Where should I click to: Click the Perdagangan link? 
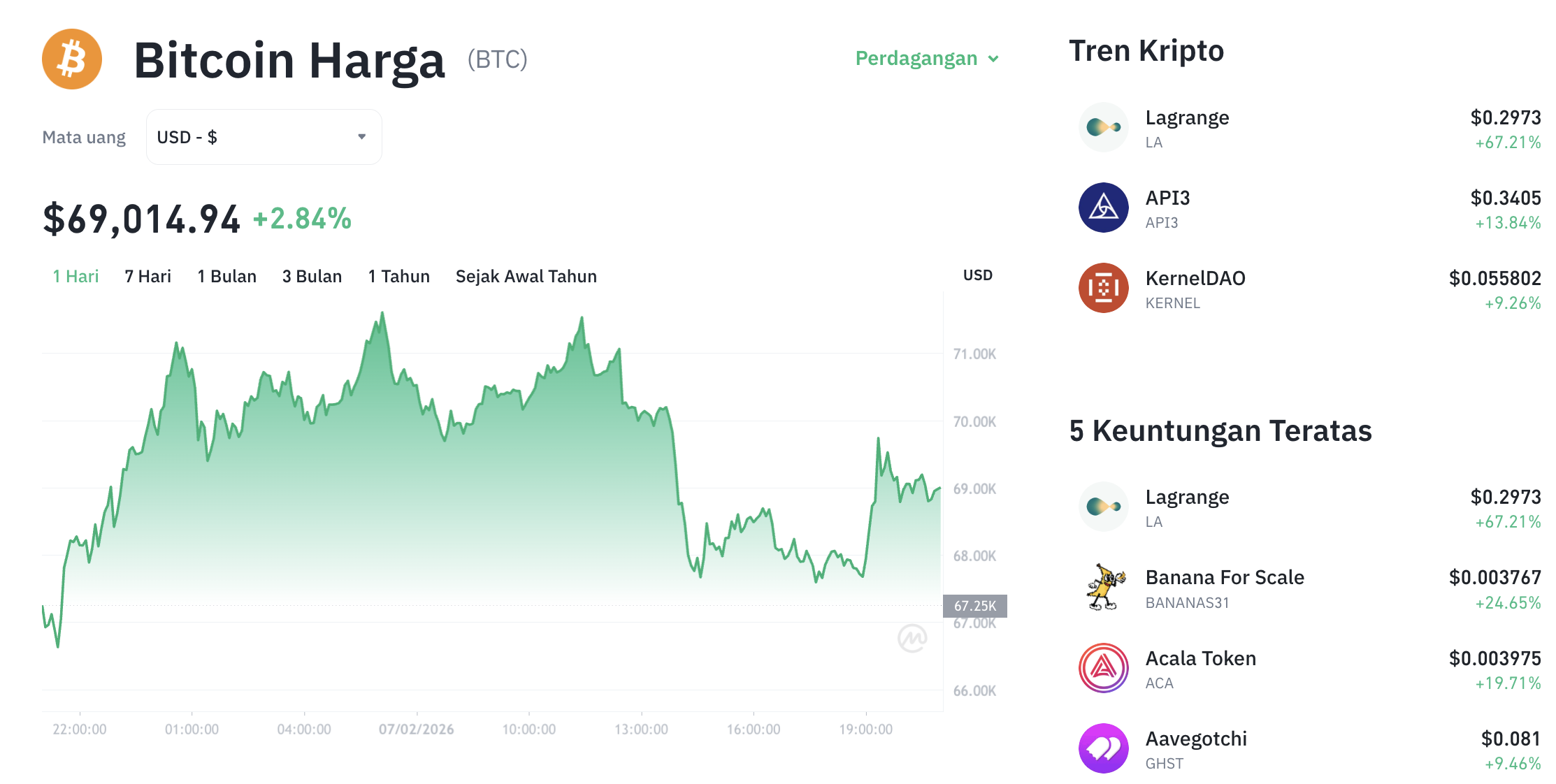click(x=916, y=59)
